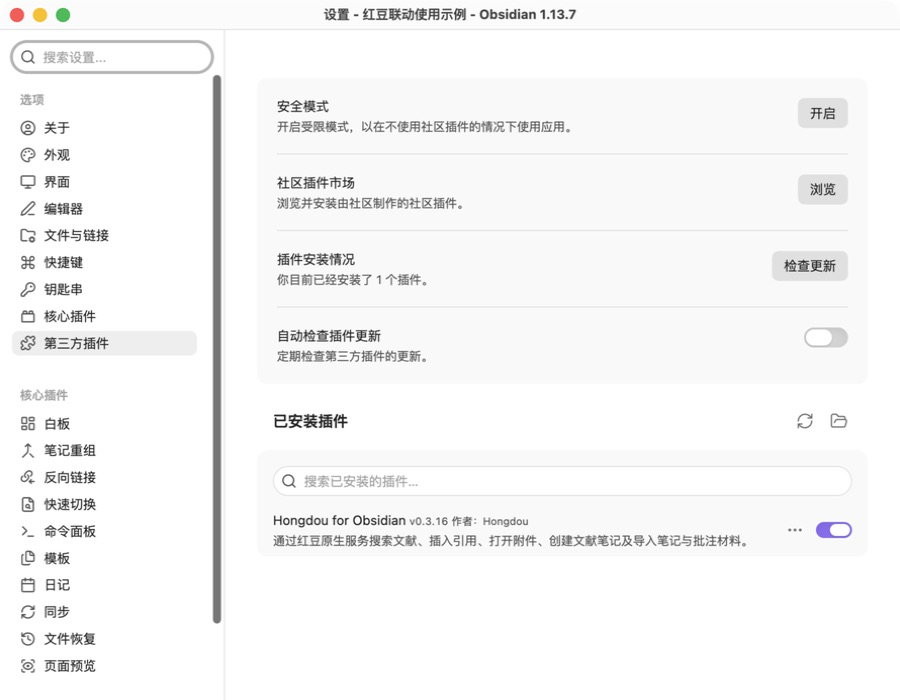Click the copy icon beside 模板
900x700 pixels.
(28, 558)
